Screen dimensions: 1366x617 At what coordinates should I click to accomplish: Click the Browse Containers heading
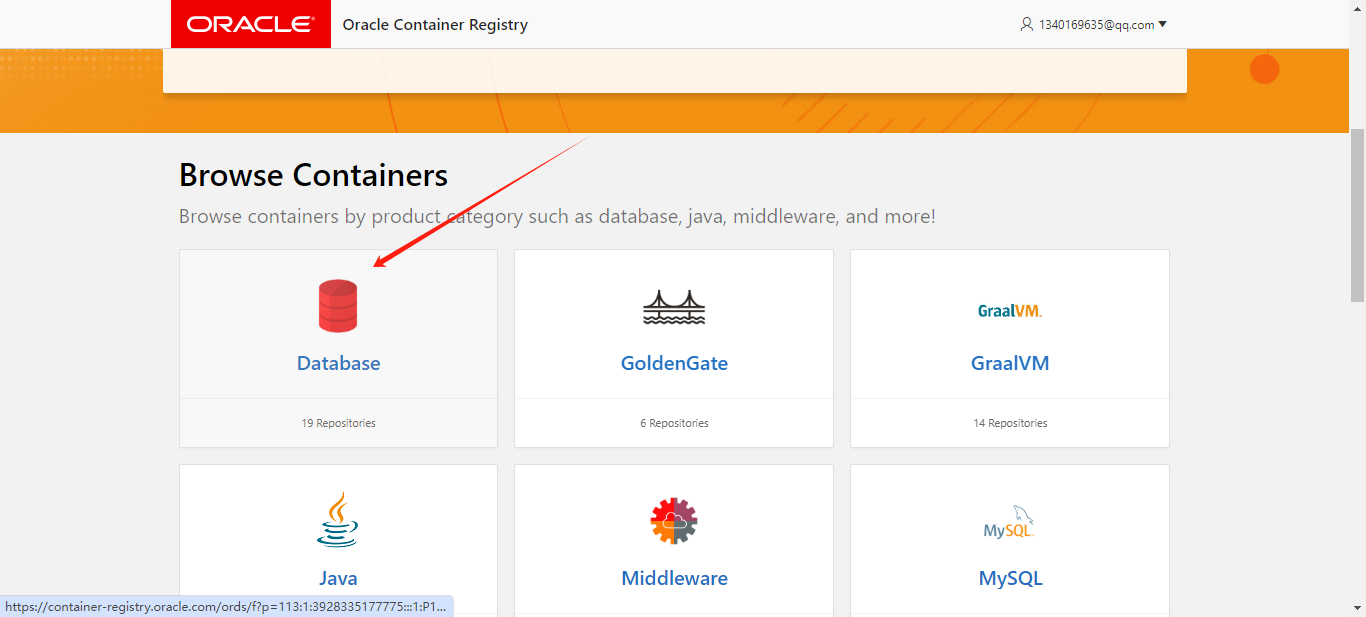pyautogui.click(x=313, y=175)
